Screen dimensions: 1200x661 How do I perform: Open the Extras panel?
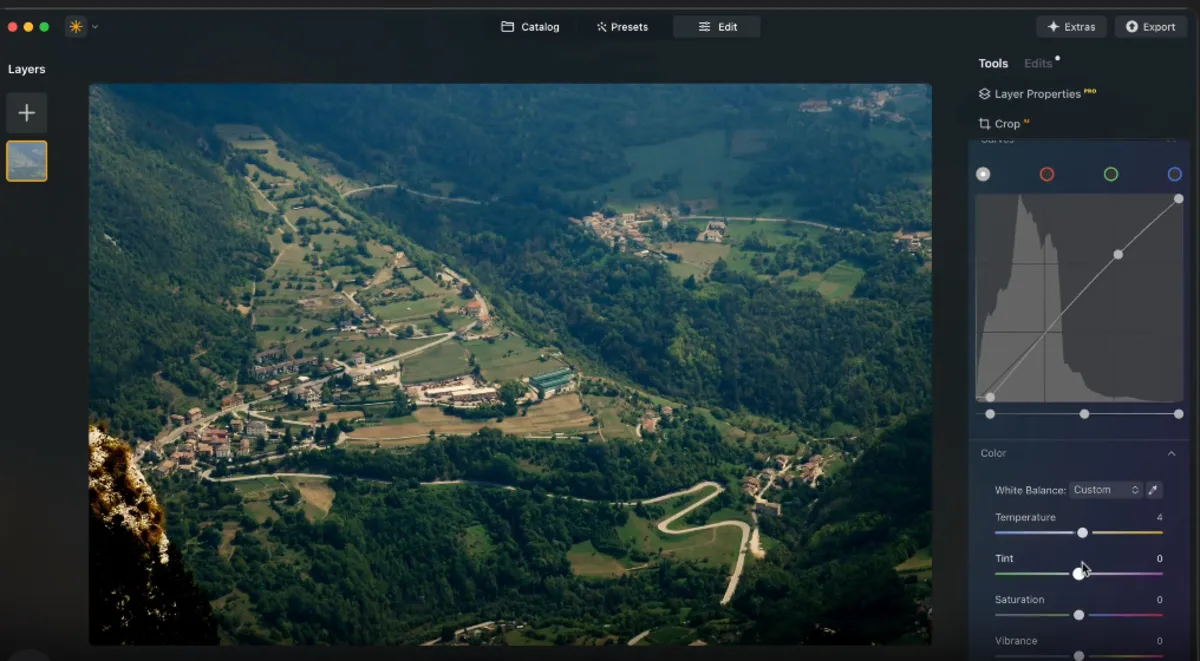(1071, 26)
